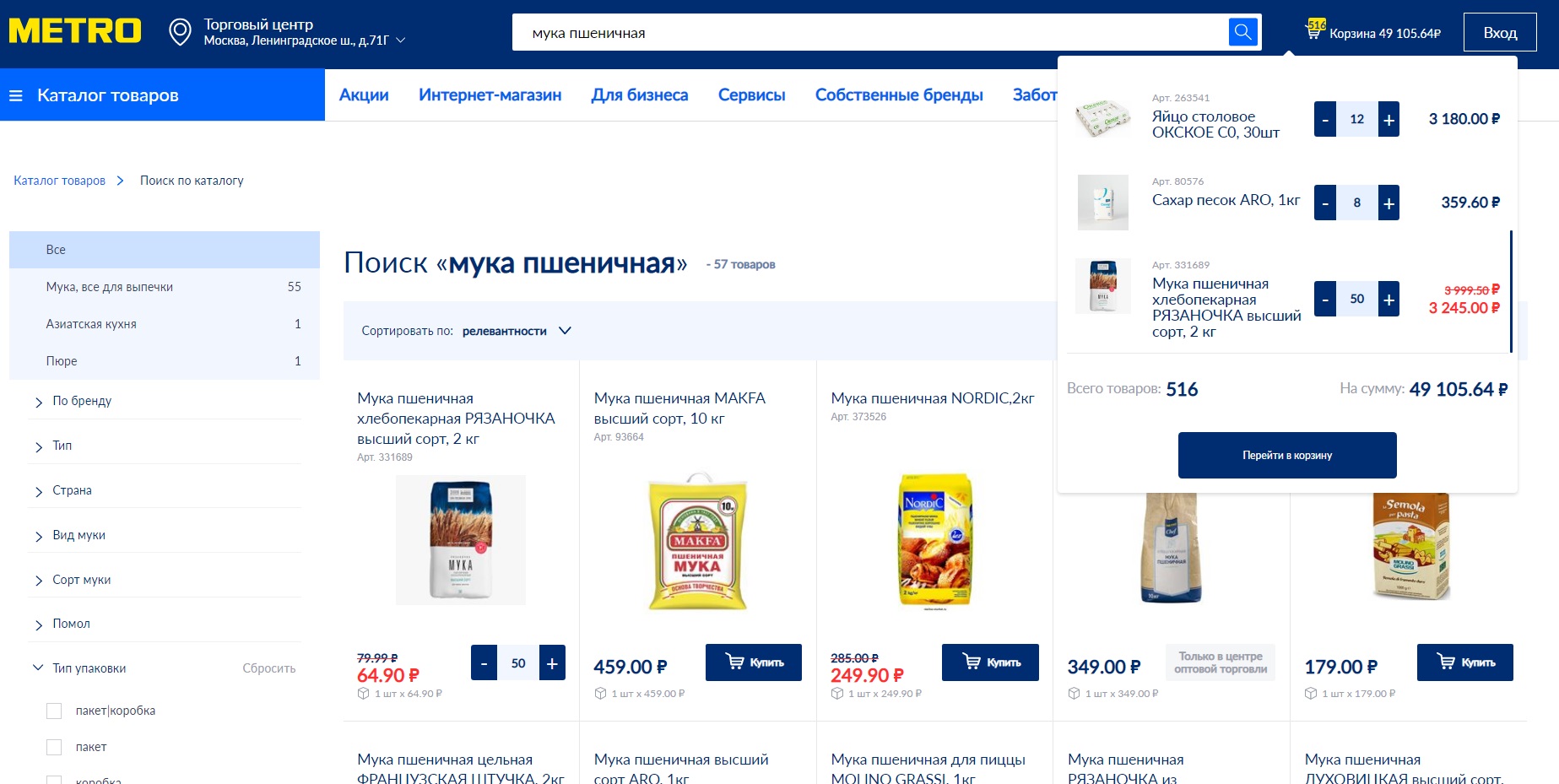The height and width of the screenshot is (784, 1559).
Task: Open Мука пшеничная MAKFA высший сорт title
Action: click(679, 408)
